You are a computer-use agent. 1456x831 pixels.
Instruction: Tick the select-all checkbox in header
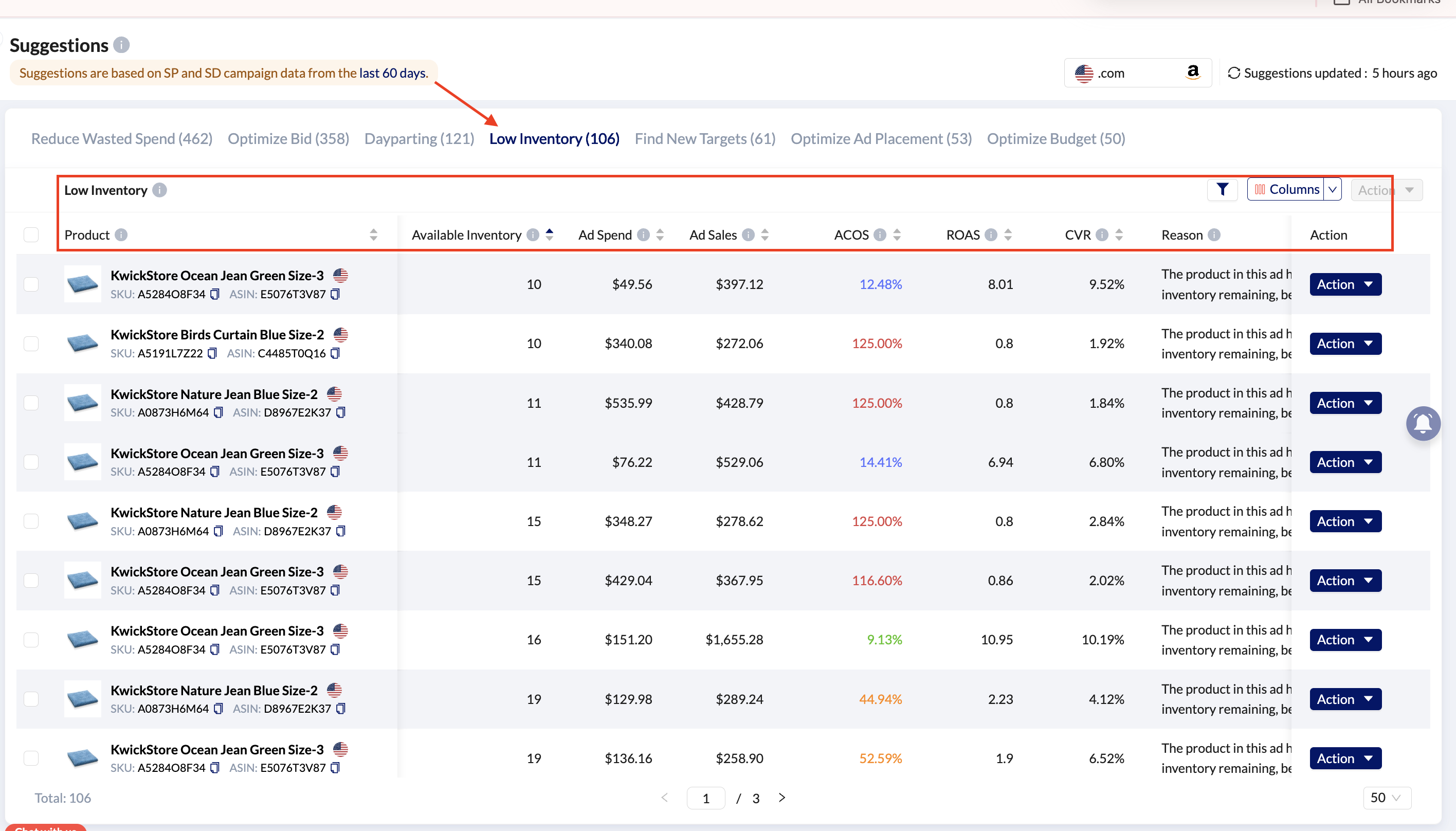pos(31,234)
